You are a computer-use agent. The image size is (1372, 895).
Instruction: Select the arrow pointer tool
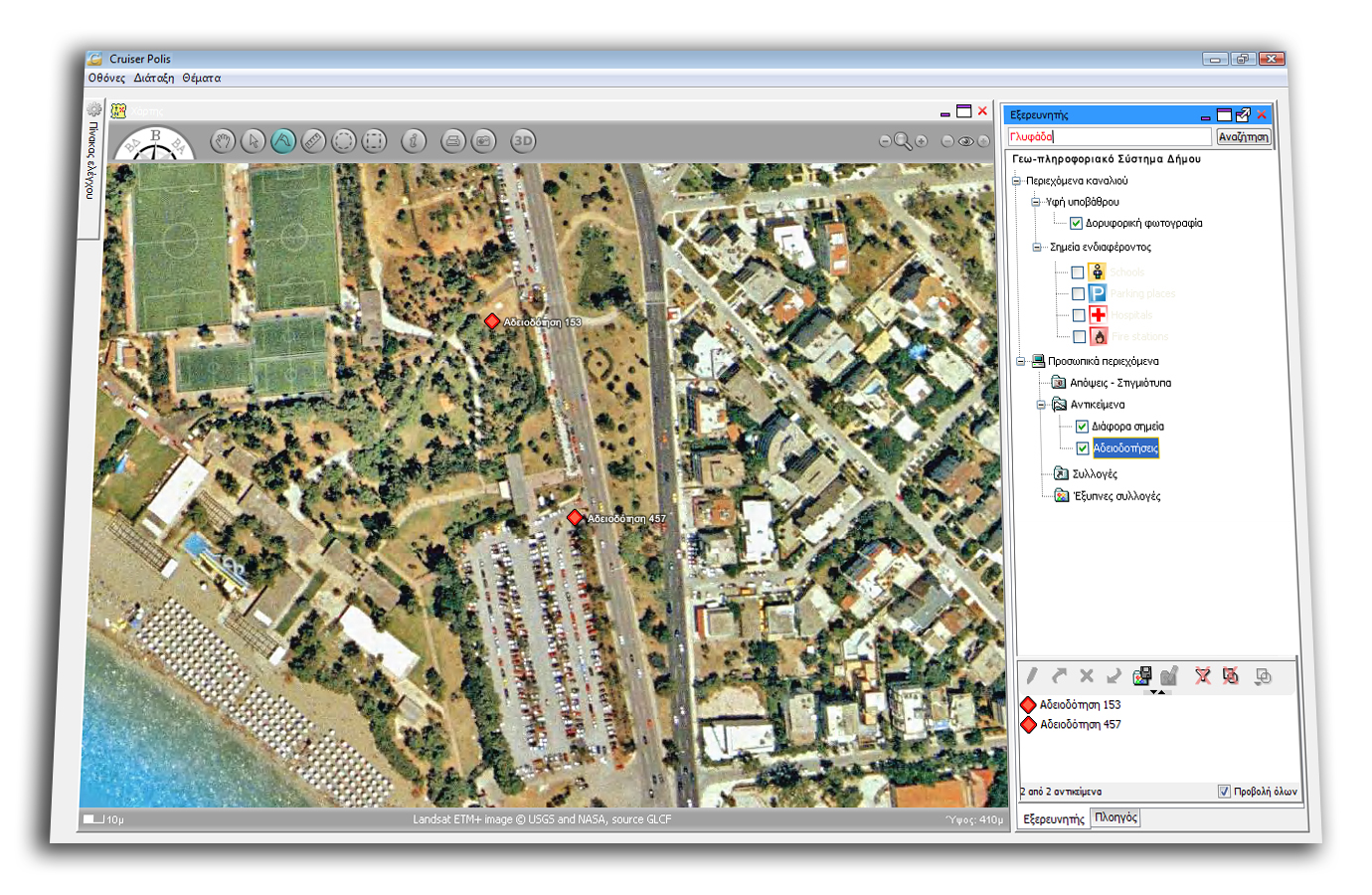(x=254, y=141)
